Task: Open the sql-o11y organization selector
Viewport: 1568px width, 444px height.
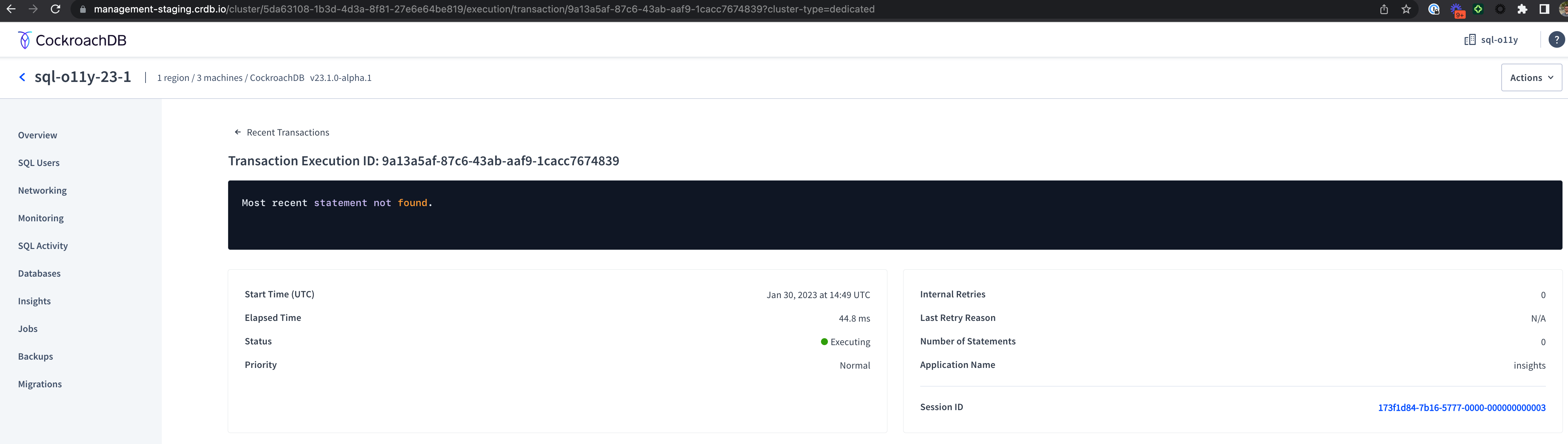Action: pos(1491,39)
